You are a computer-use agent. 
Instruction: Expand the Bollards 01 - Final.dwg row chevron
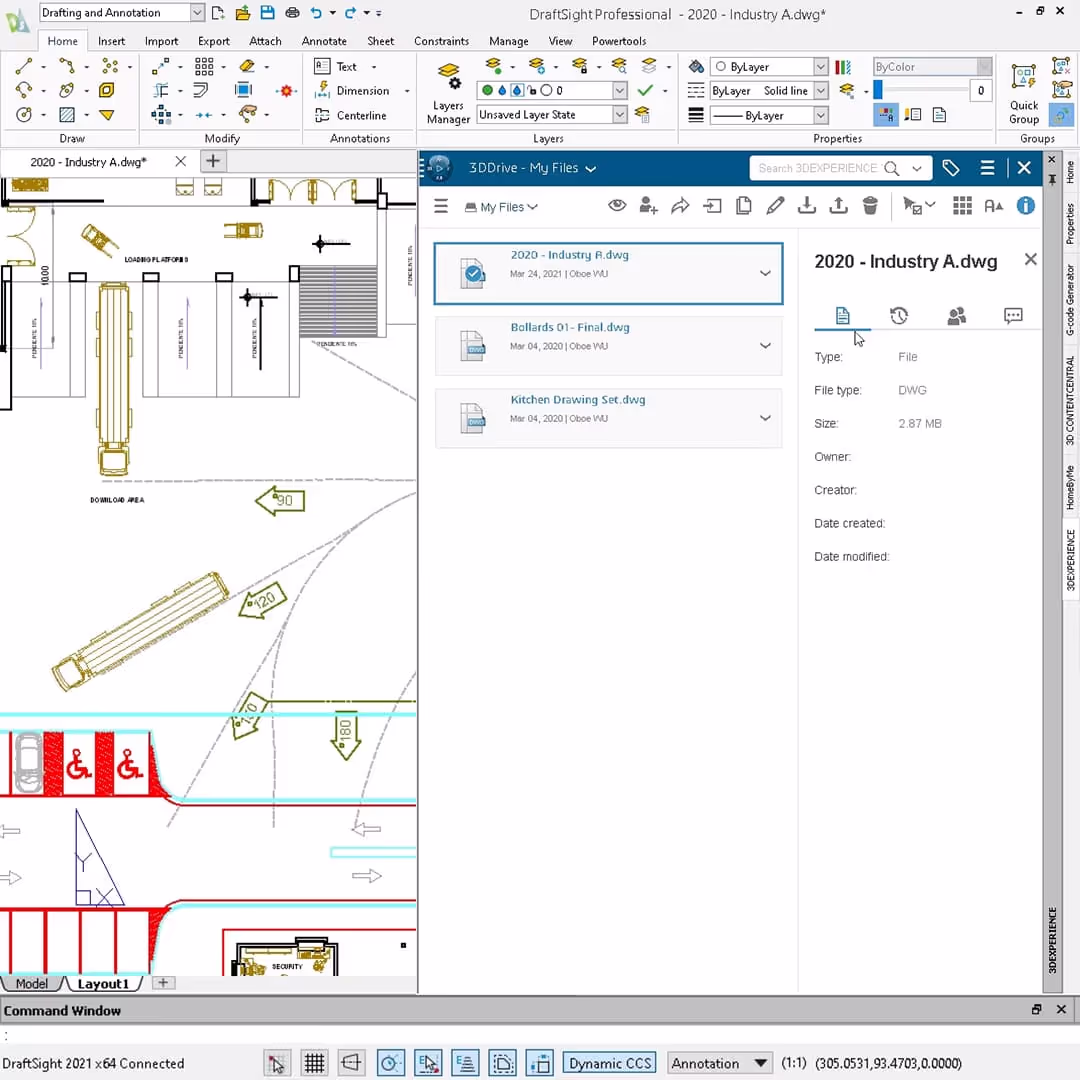(765, 346)
